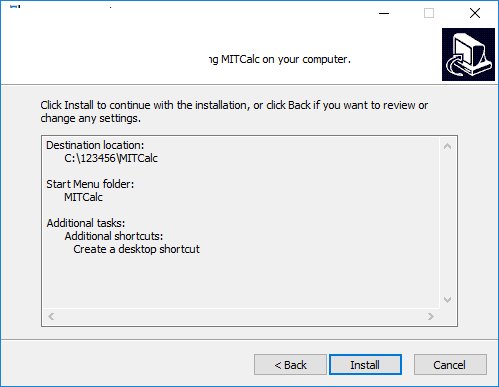The image size is (499, 387).
Task: Click the 'Additional tasks:' line in the summary
Action: pyautogui.click(x=86, y=223)
